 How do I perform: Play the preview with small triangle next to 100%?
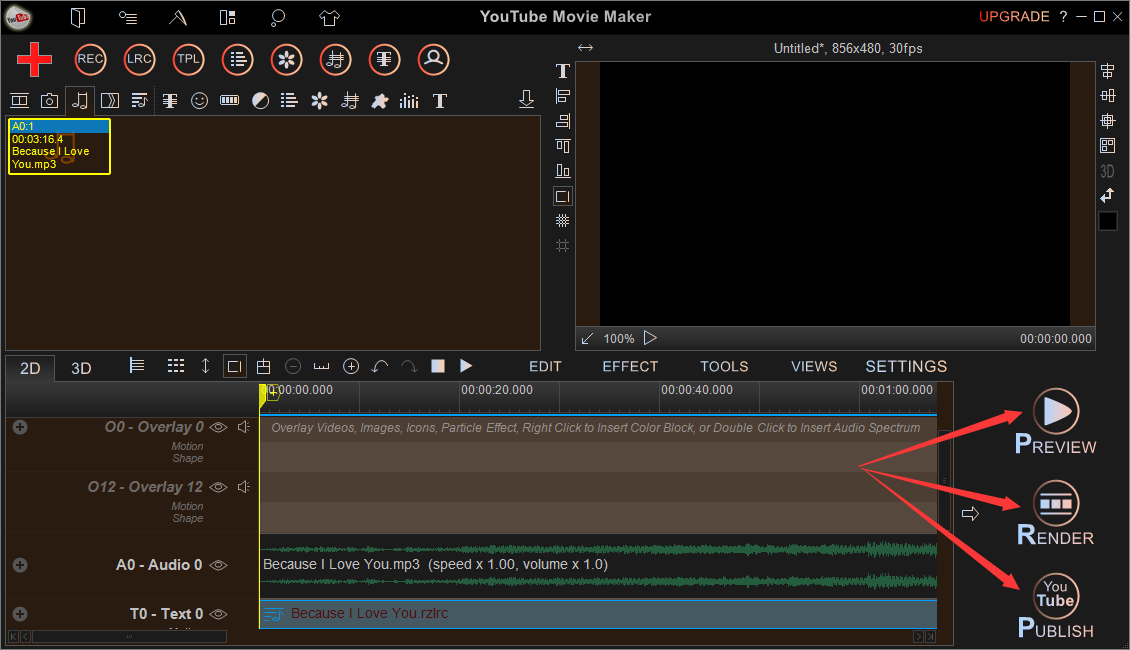(650, 338)
